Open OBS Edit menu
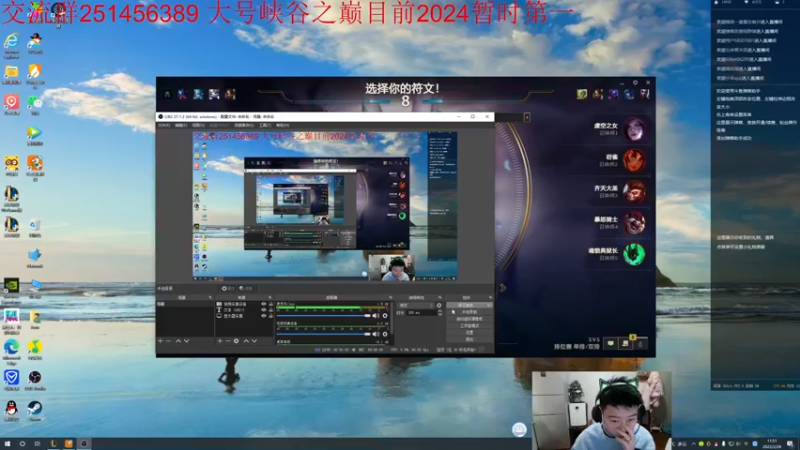Viewport: 800px width, 450px height. coord(181,126)
